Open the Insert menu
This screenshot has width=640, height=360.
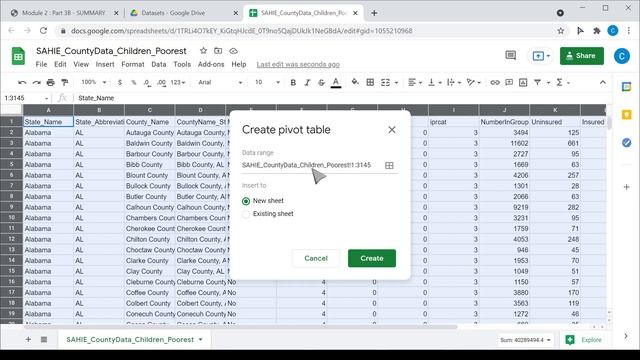[x=105, y=64]
